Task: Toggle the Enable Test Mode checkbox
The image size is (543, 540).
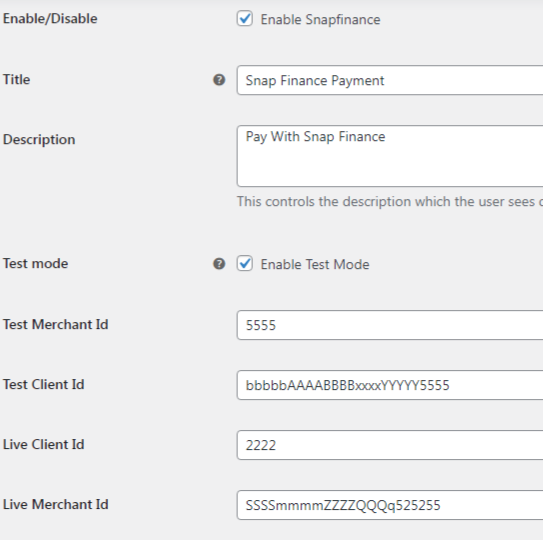Action: pyautogui.click(x=245, y=263)
